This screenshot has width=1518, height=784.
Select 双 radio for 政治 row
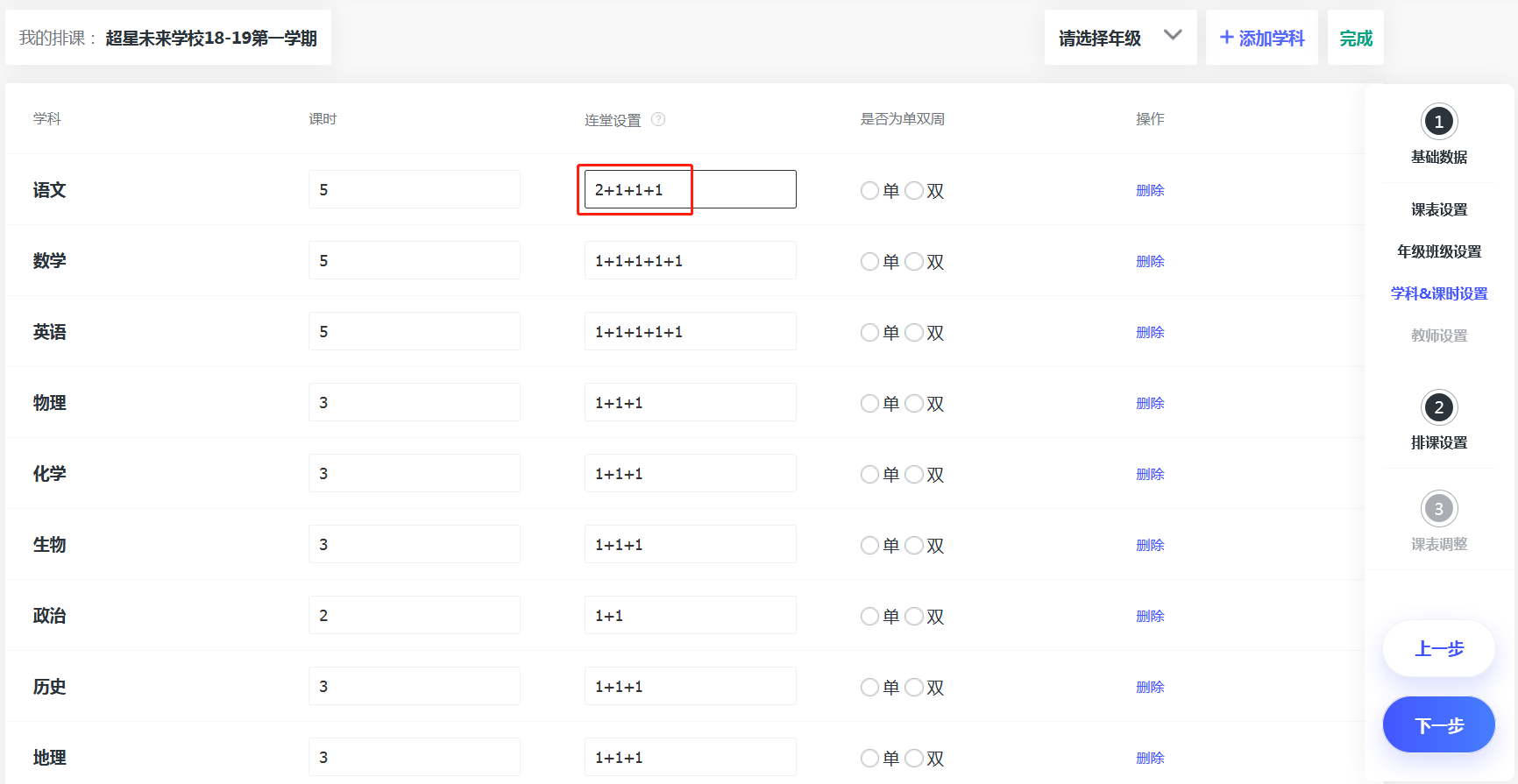tap(914, 617)
